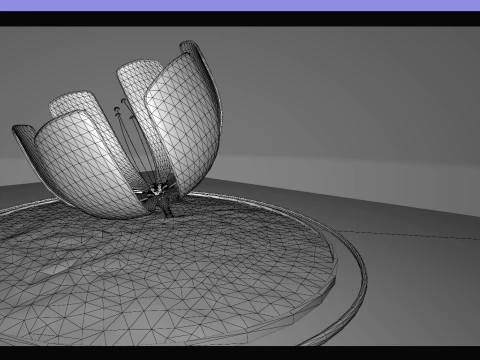480x360 pixels.
Task: Click the wireframe flower render image
Action: [240, 186]
